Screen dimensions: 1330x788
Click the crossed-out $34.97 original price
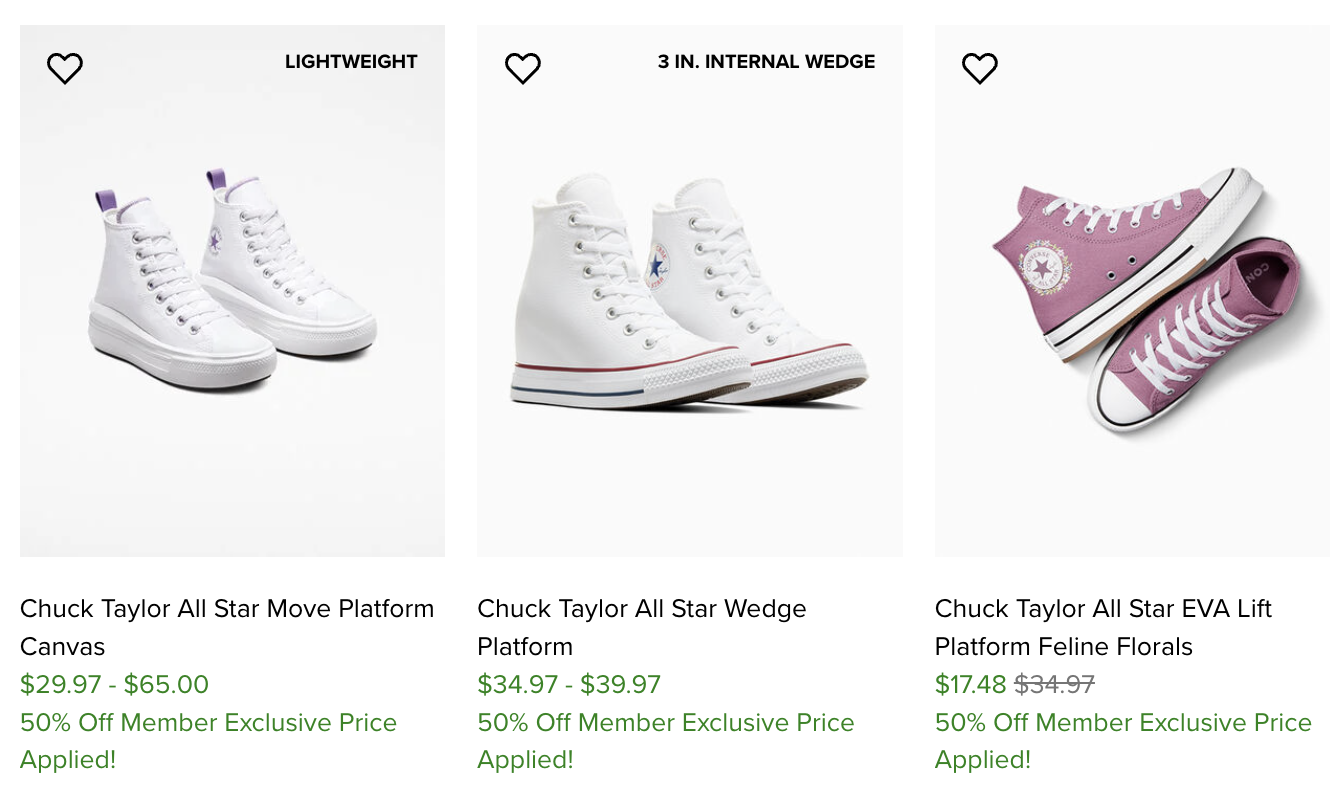[x=1054, y=685]
